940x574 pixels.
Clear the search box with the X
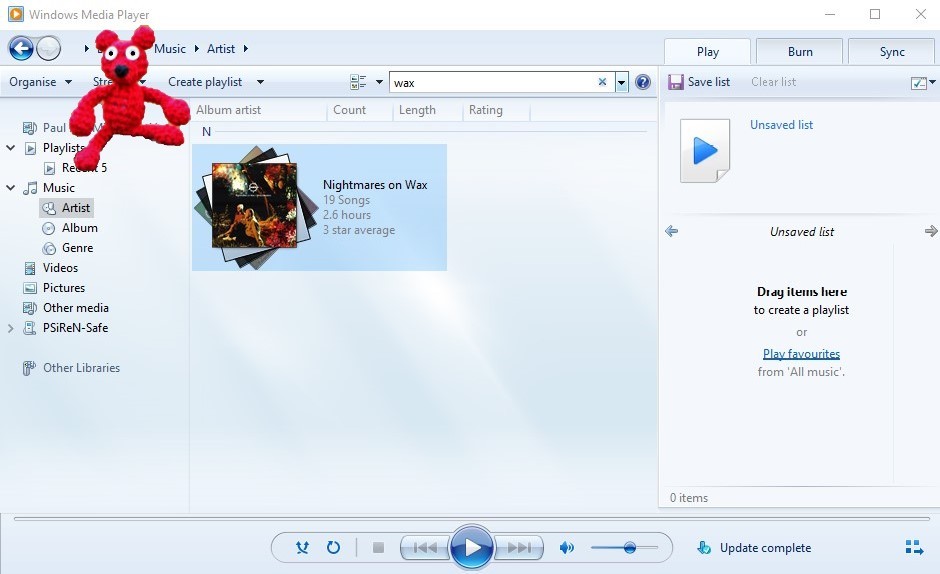(602, 82)
